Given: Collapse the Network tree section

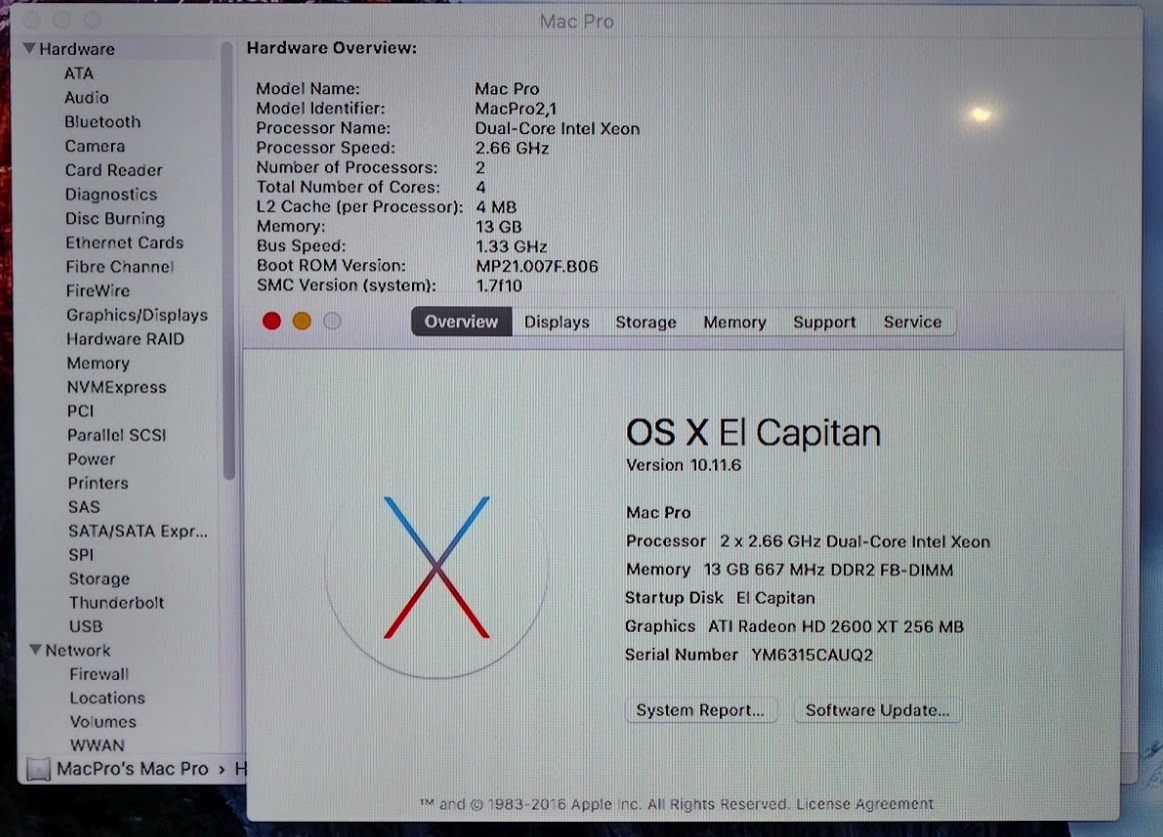Looking at the screenshot, I should (35, 649).
